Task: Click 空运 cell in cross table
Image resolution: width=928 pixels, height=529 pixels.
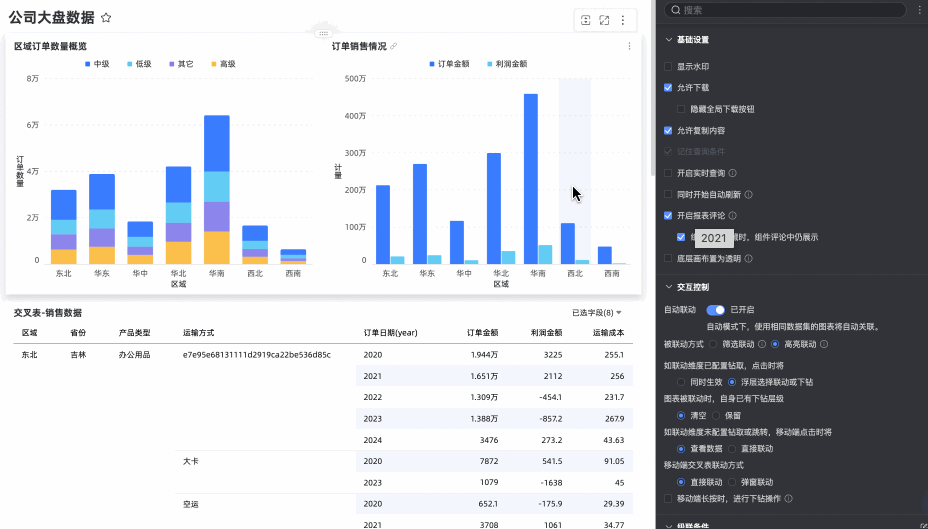Action: click(191, 504)
